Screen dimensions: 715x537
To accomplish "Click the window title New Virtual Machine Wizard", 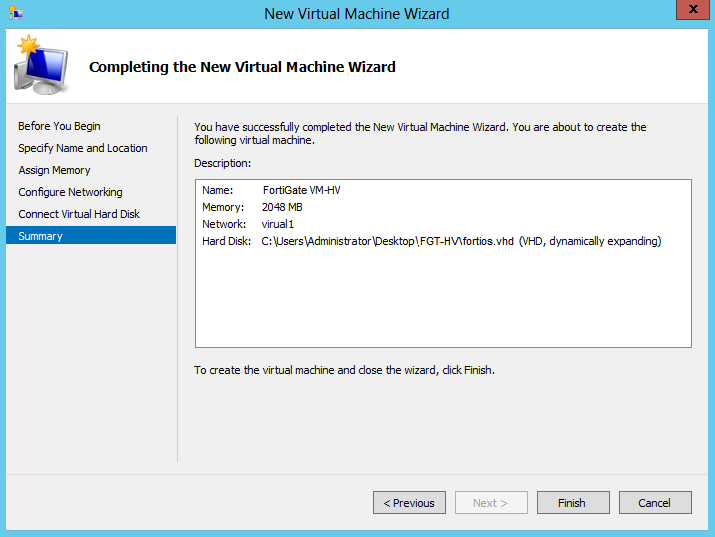I will pyautogui.click(x=357, y=14).
